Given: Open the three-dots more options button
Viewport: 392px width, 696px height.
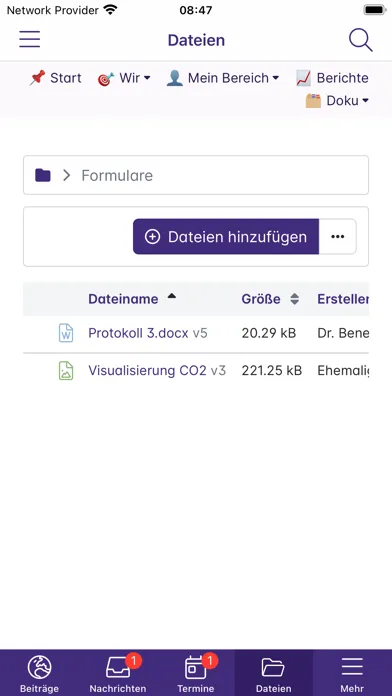Looking at the screenshot, I should click(x=337, y=237).
